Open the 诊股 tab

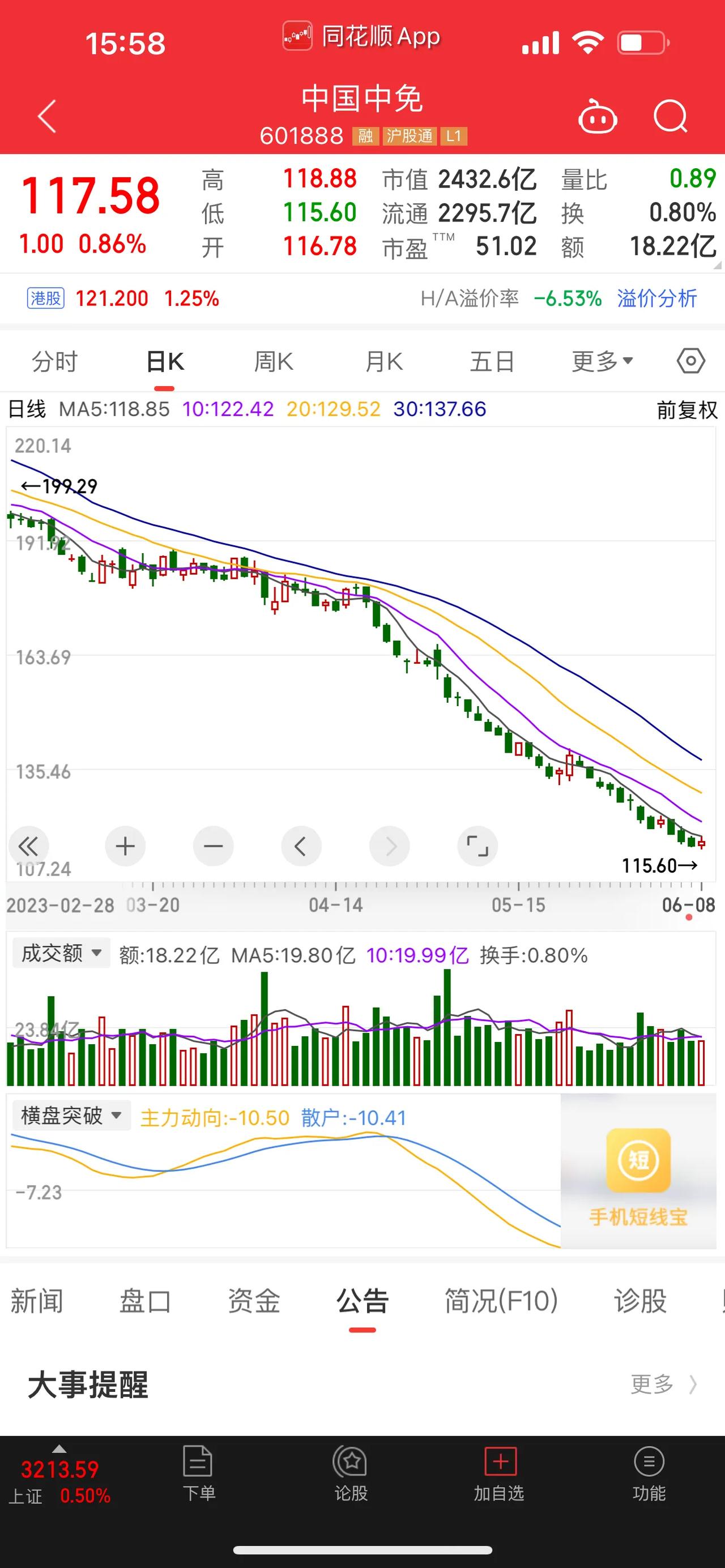(641, 1301)
